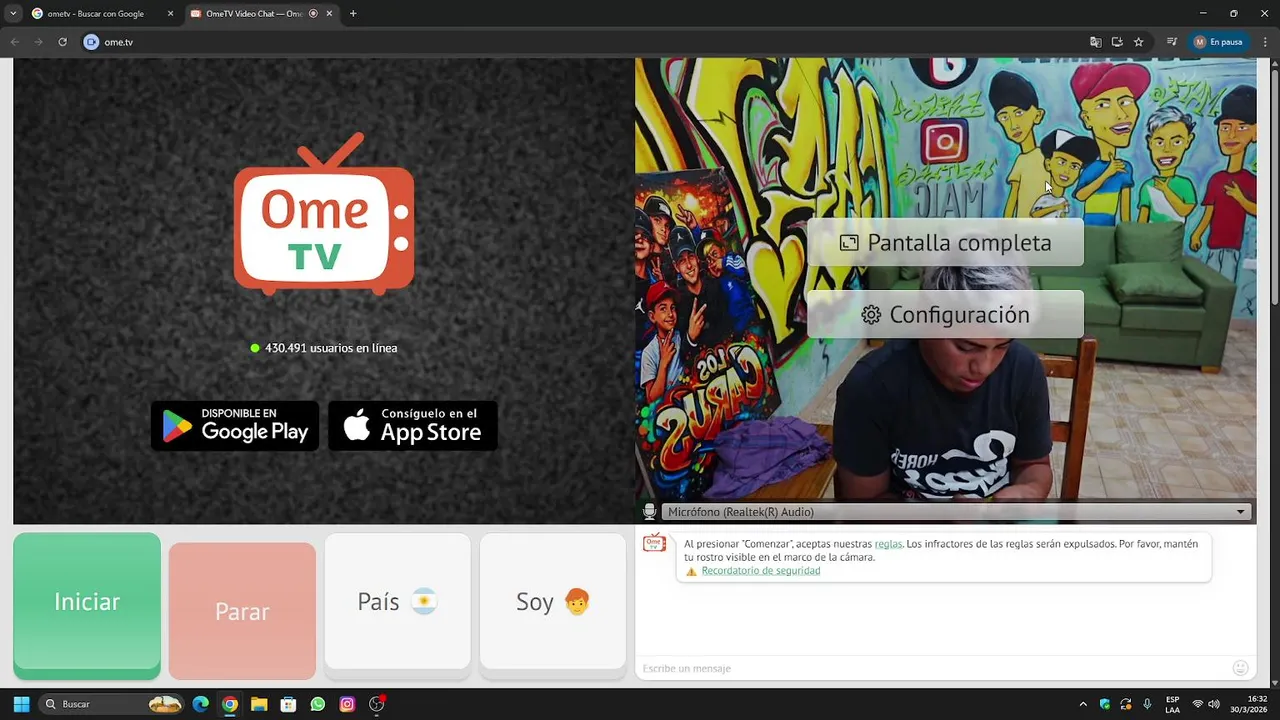This screenshot has height=720, width=1280.
Task: Click the OmeTV logo
Action: (324, 215)
